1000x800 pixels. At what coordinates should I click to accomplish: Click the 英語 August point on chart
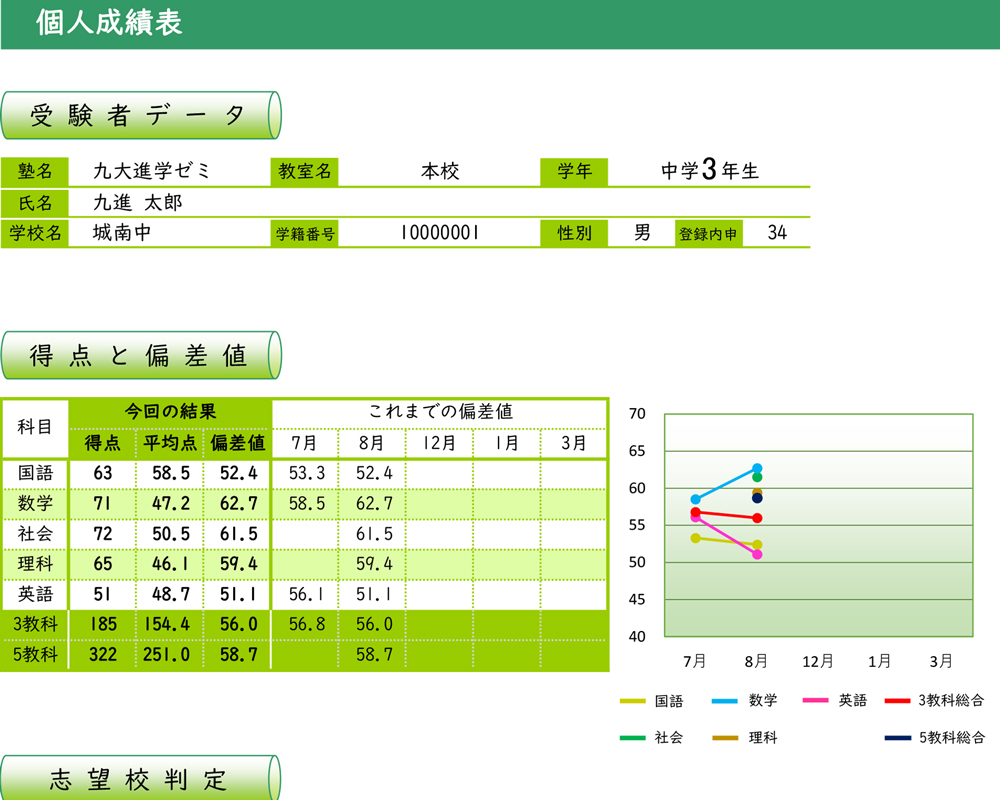click(757, 554)
